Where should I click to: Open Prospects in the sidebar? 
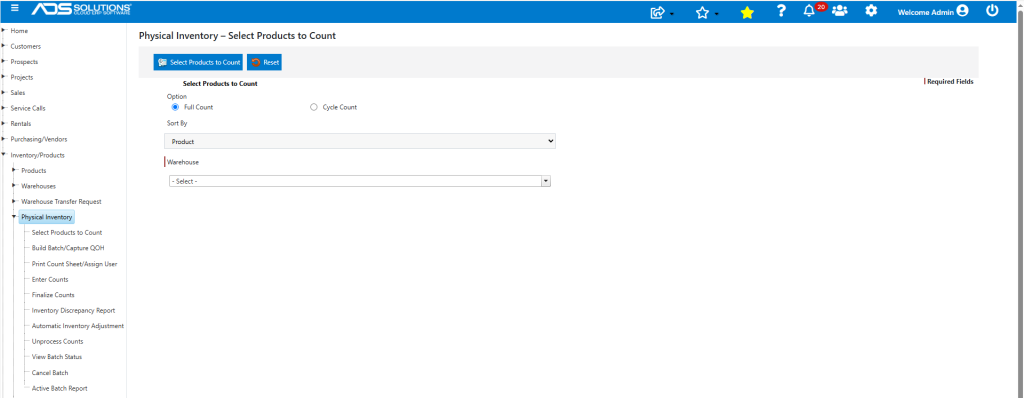coord(24,61)
